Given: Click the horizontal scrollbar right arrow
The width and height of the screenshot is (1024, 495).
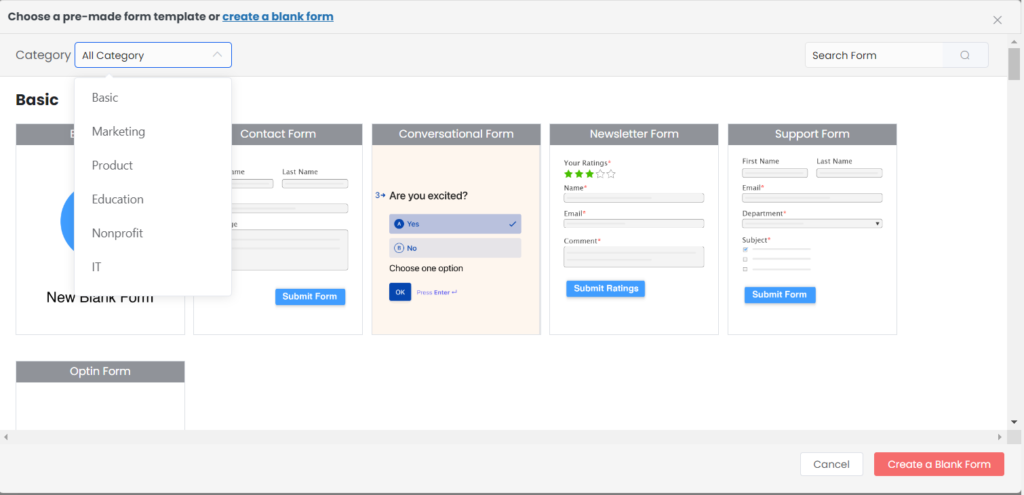Looking at the screenshot, I should pyautogui.click(x=1000, y=436).
